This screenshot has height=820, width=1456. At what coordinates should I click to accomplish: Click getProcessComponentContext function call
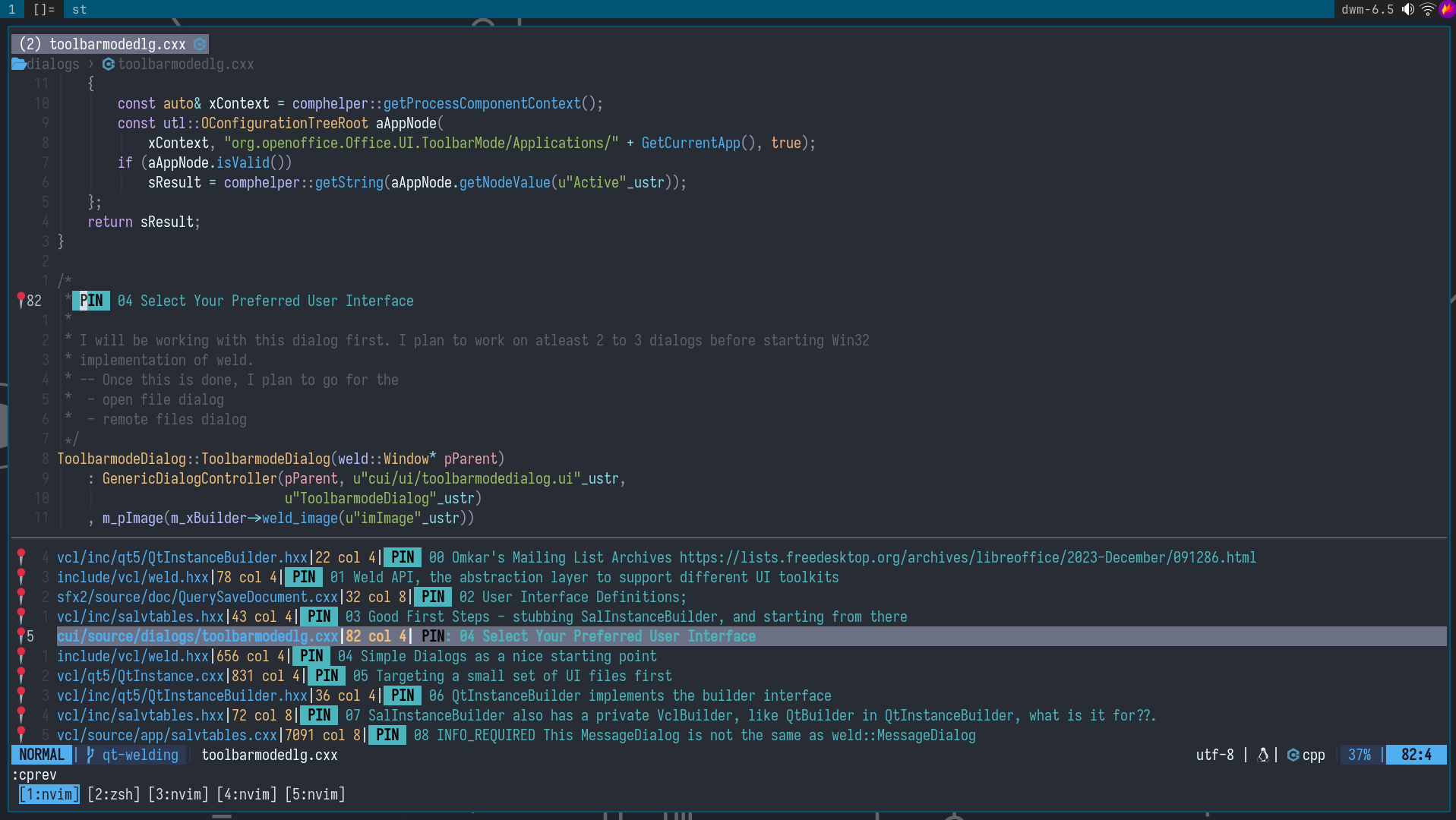[482, 103]
